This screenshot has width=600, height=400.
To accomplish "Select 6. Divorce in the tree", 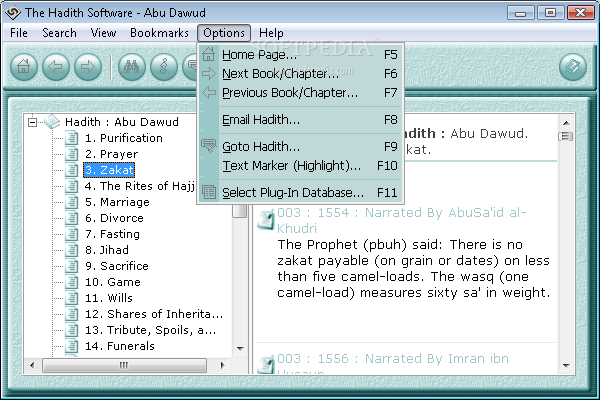I will pos(114,218).
